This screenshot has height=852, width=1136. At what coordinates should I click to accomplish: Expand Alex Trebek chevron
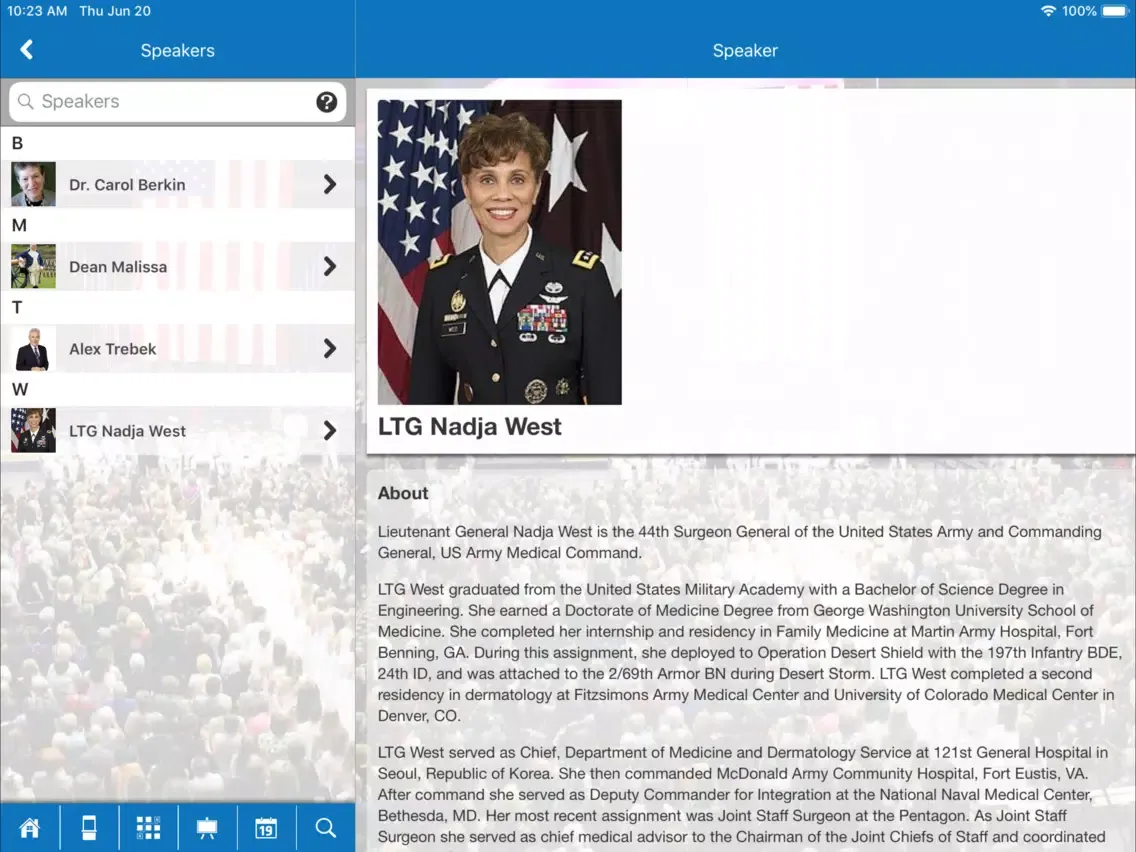pyautogui.click(x=330, y=348)
